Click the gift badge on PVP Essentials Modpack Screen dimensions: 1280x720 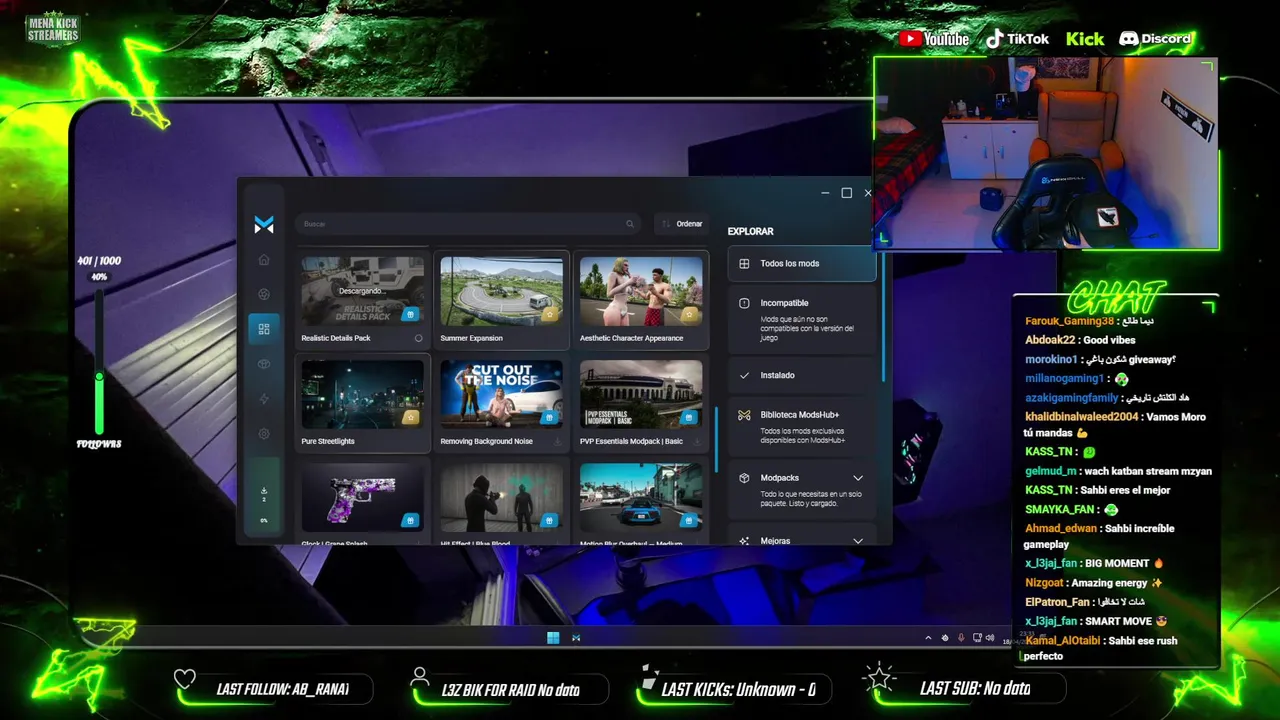click(688, 417)
